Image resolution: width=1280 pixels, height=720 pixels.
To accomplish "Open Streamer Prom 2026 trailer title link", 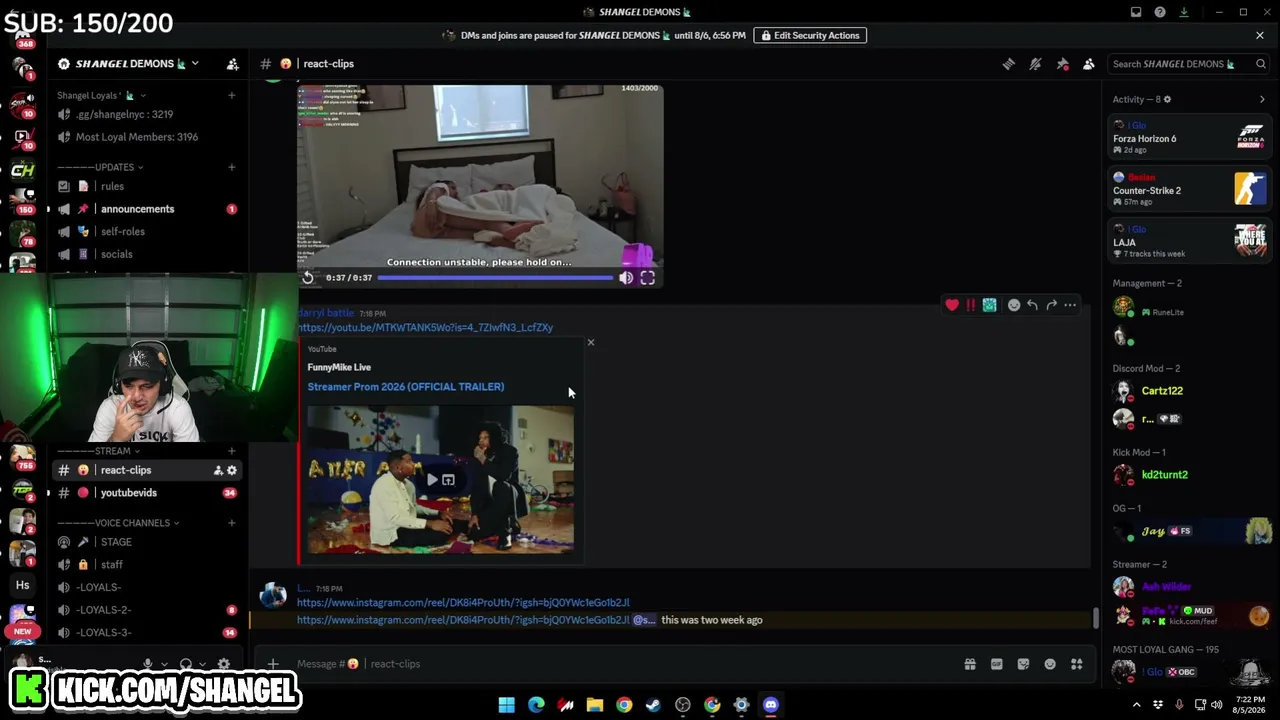I will 406,387.
